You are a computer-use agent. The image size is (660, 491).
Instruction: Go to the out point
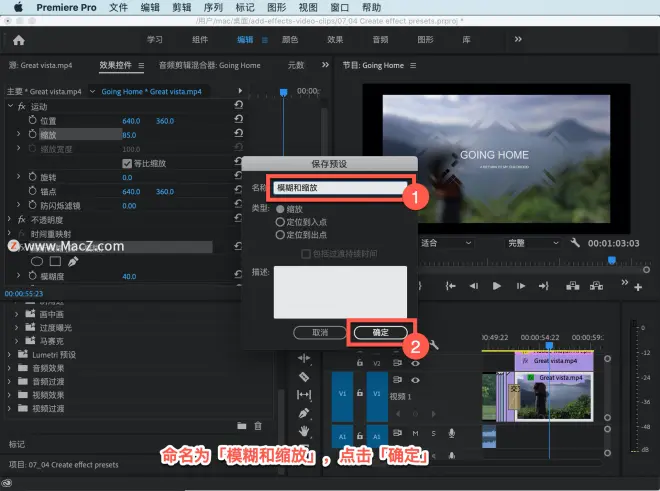[544, 286]
